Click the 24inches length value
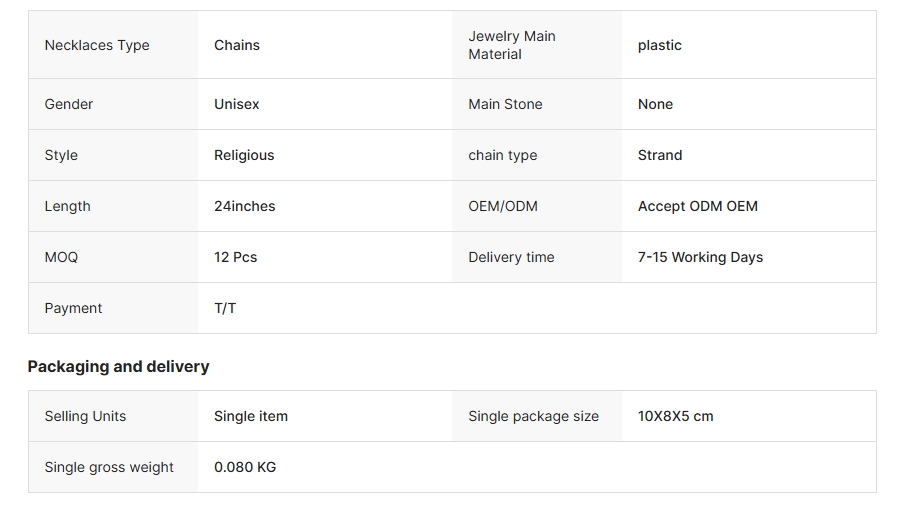920x508 pixels. pos(245,206)
